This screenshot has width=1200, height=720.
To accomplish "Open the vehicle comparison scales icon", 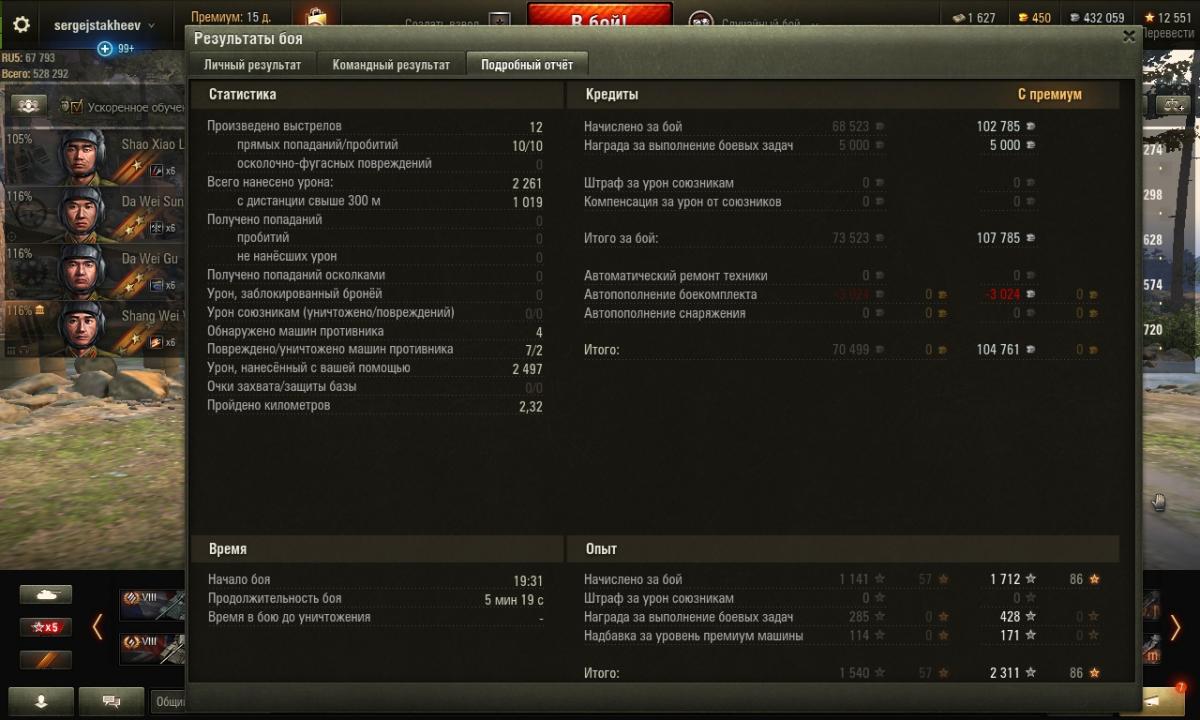I will [1171, 104].
